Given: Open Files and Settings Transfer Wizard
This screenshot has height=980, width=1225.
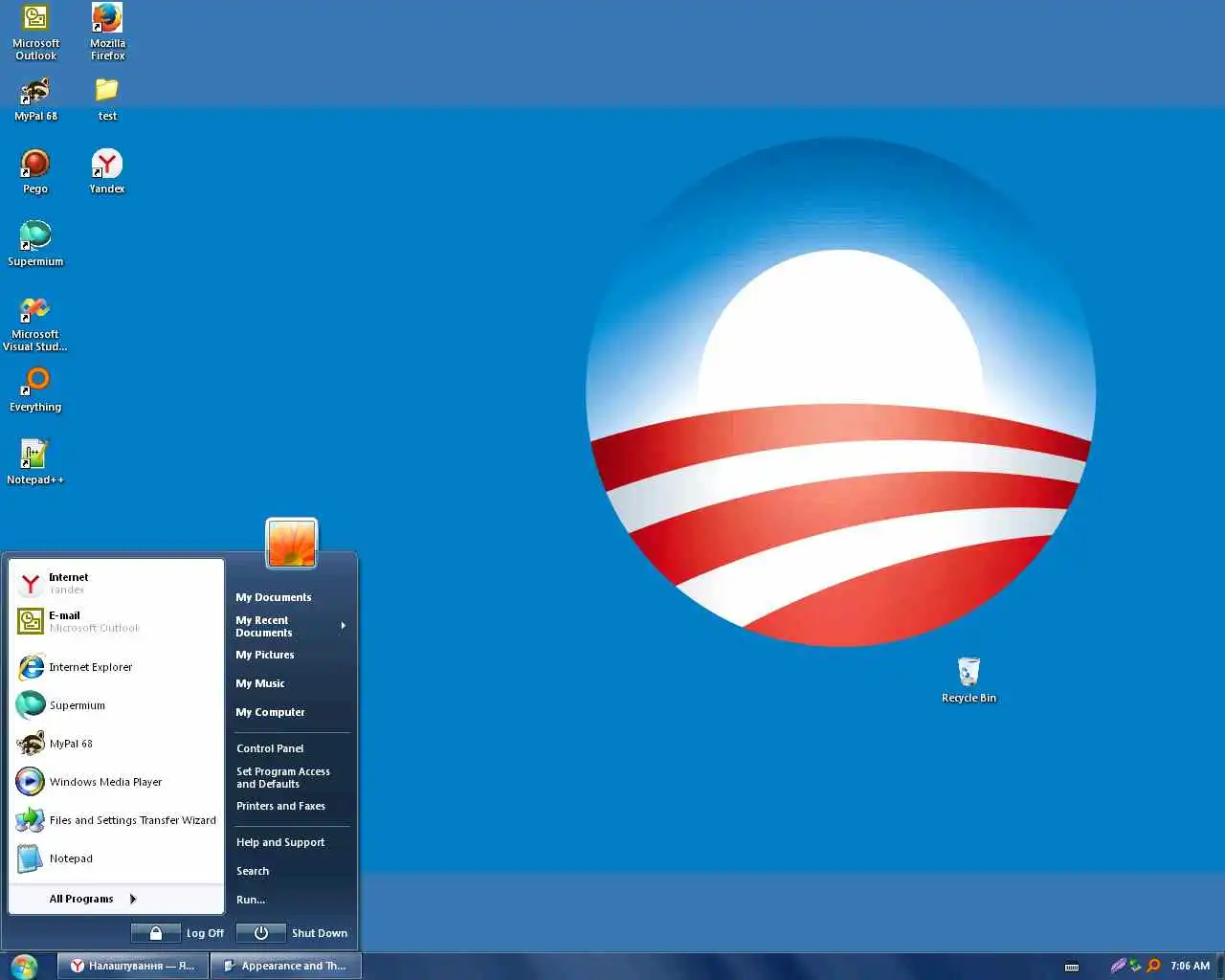Looking at the screenshot, I should point(116,820).
